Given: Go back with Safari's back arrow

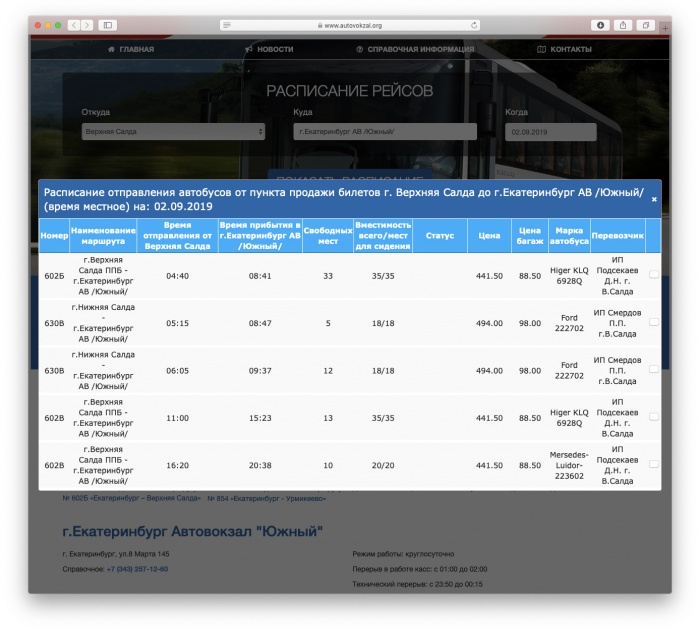Looking at the screenshot, I should (74, 25).
